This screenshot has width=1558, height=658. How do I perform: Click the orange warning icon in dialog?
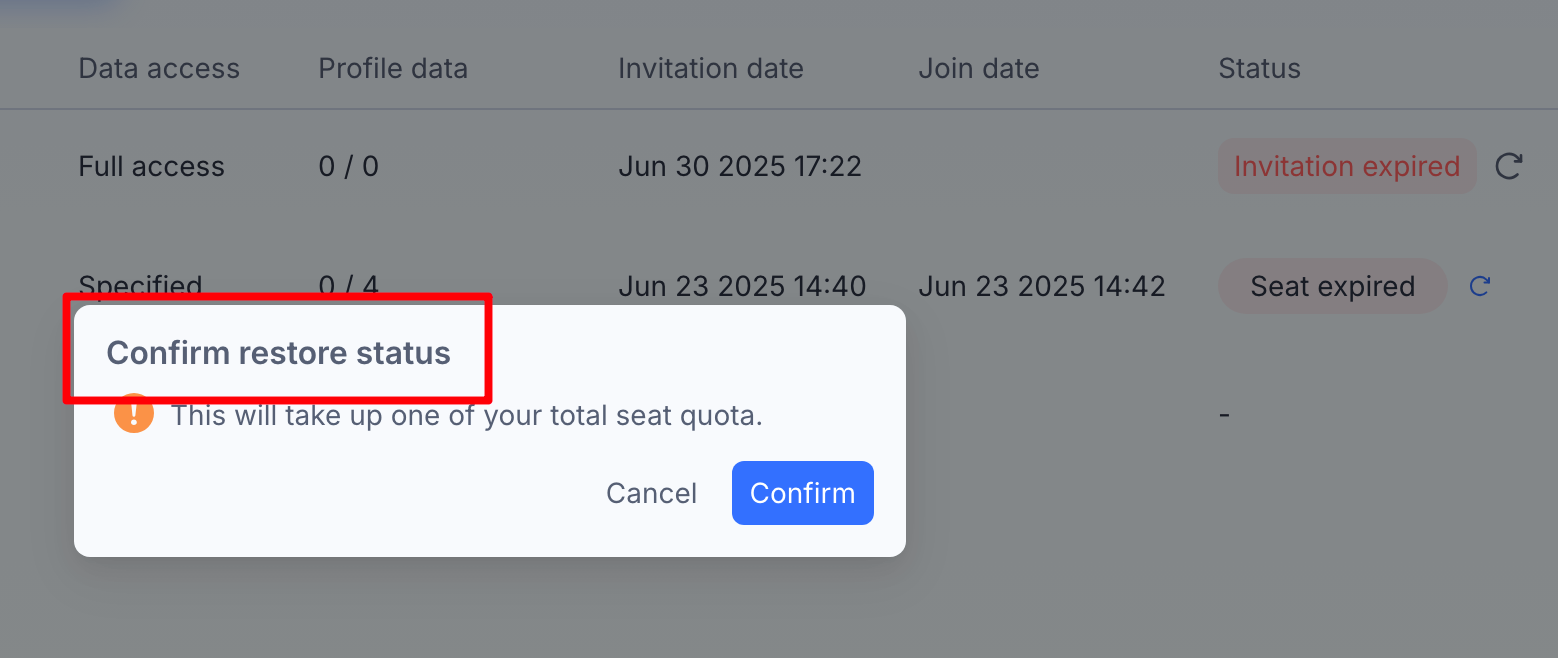pos(134,414)
